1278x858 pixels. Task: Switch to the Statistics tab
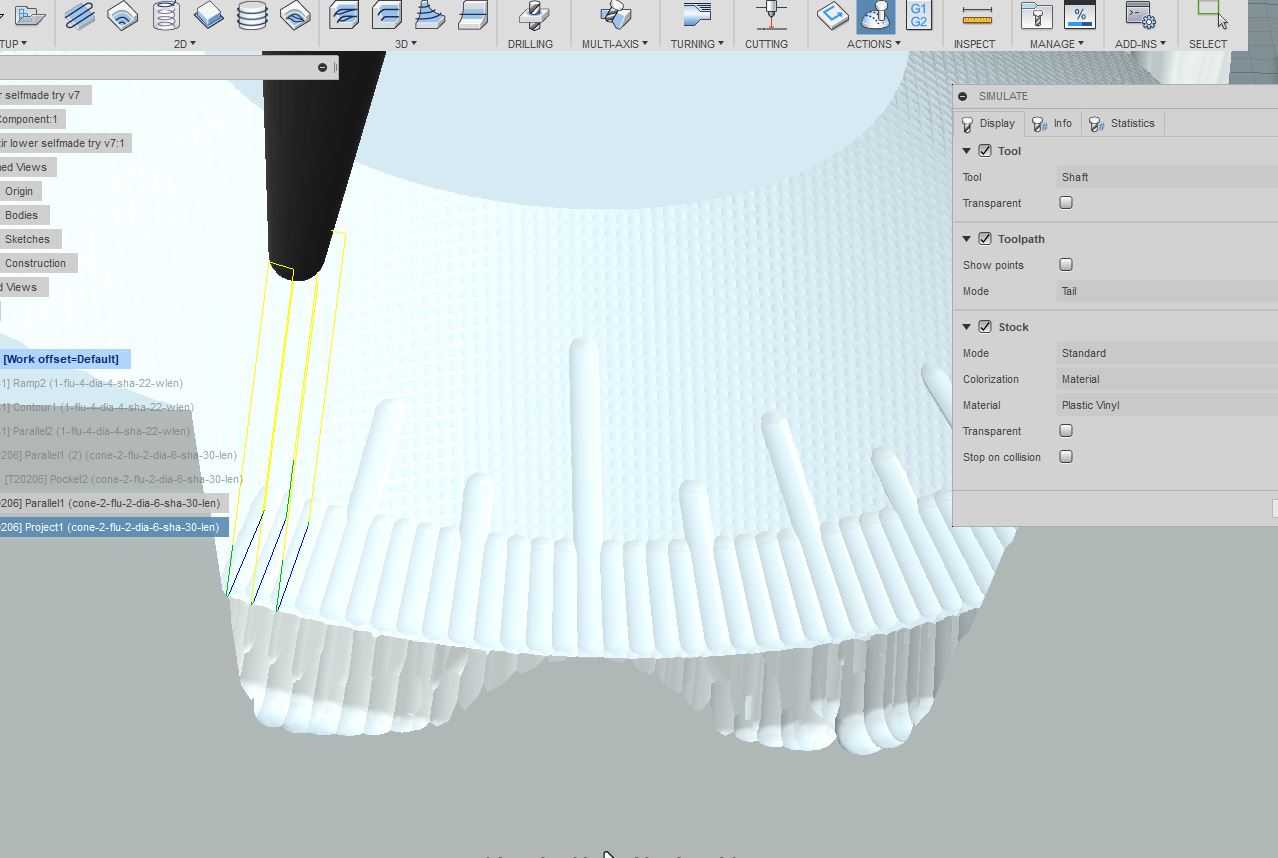click(1122, 123)
